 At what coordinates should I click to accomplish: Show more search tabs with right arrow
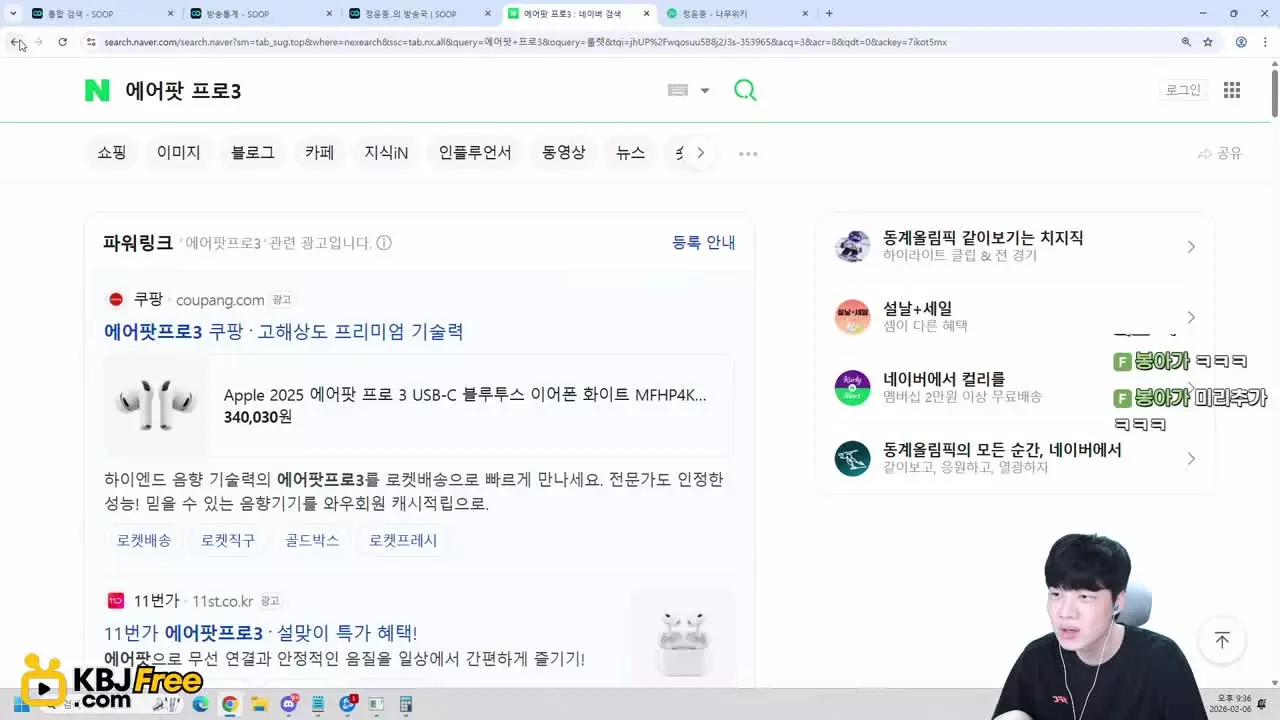tap(701, 153)
